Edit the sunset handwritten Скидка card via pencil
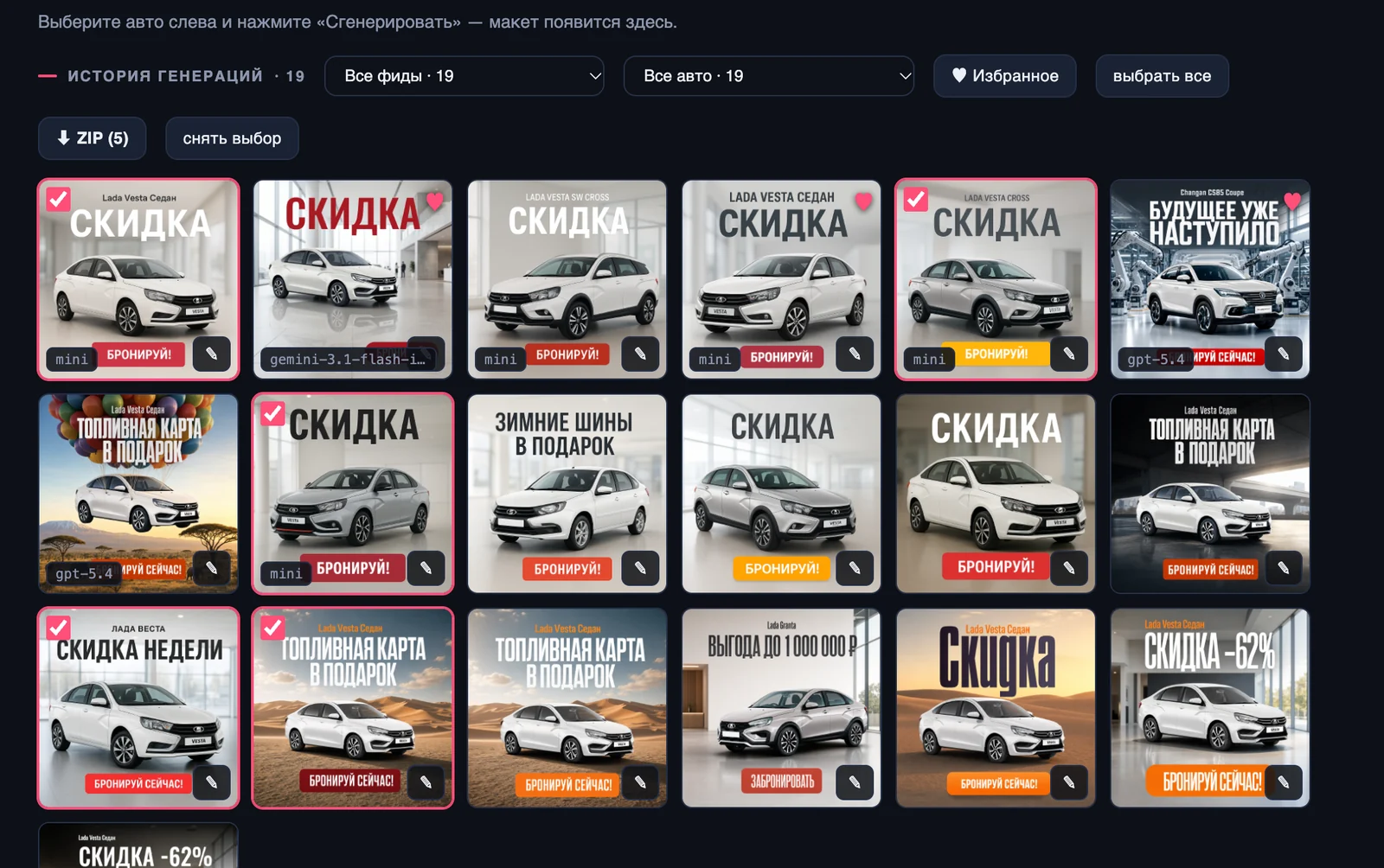 point(1069,782)
